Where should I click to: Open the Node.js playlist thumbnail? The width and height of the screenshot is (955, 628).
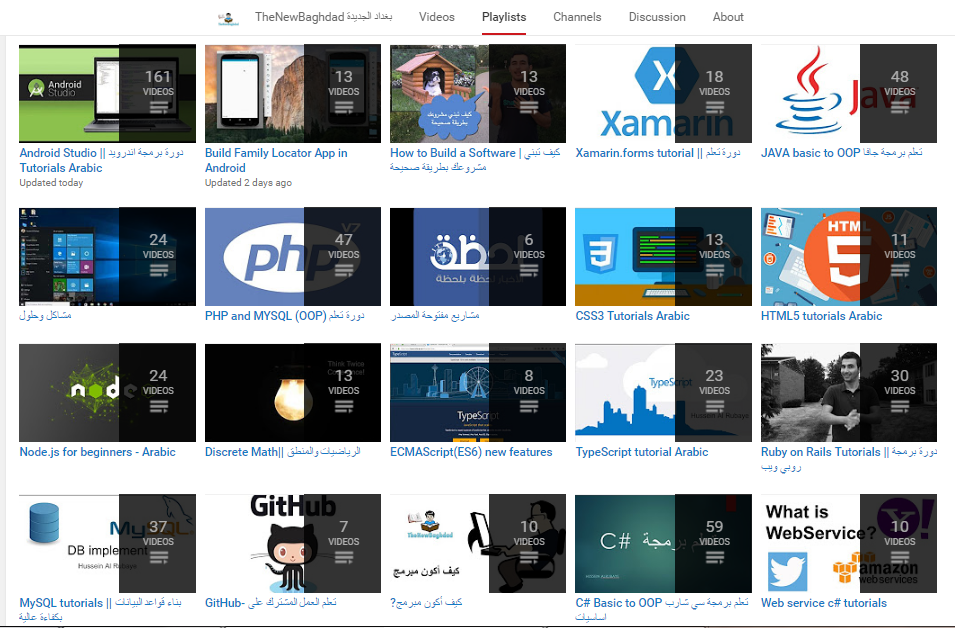(x=107, y=392)
